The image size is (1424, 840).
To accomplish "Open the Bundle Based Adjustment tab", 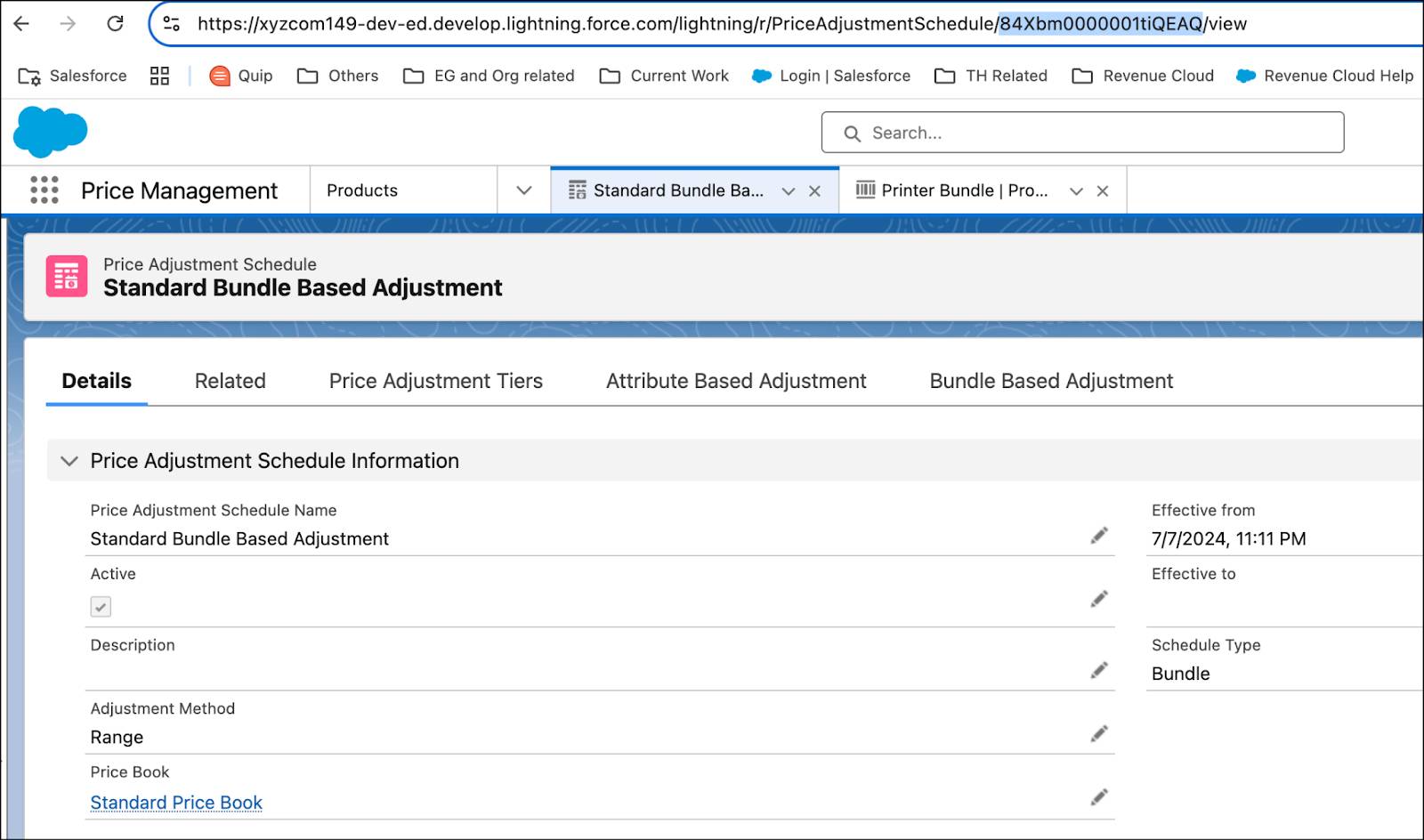I will [x=1051, y=381].
